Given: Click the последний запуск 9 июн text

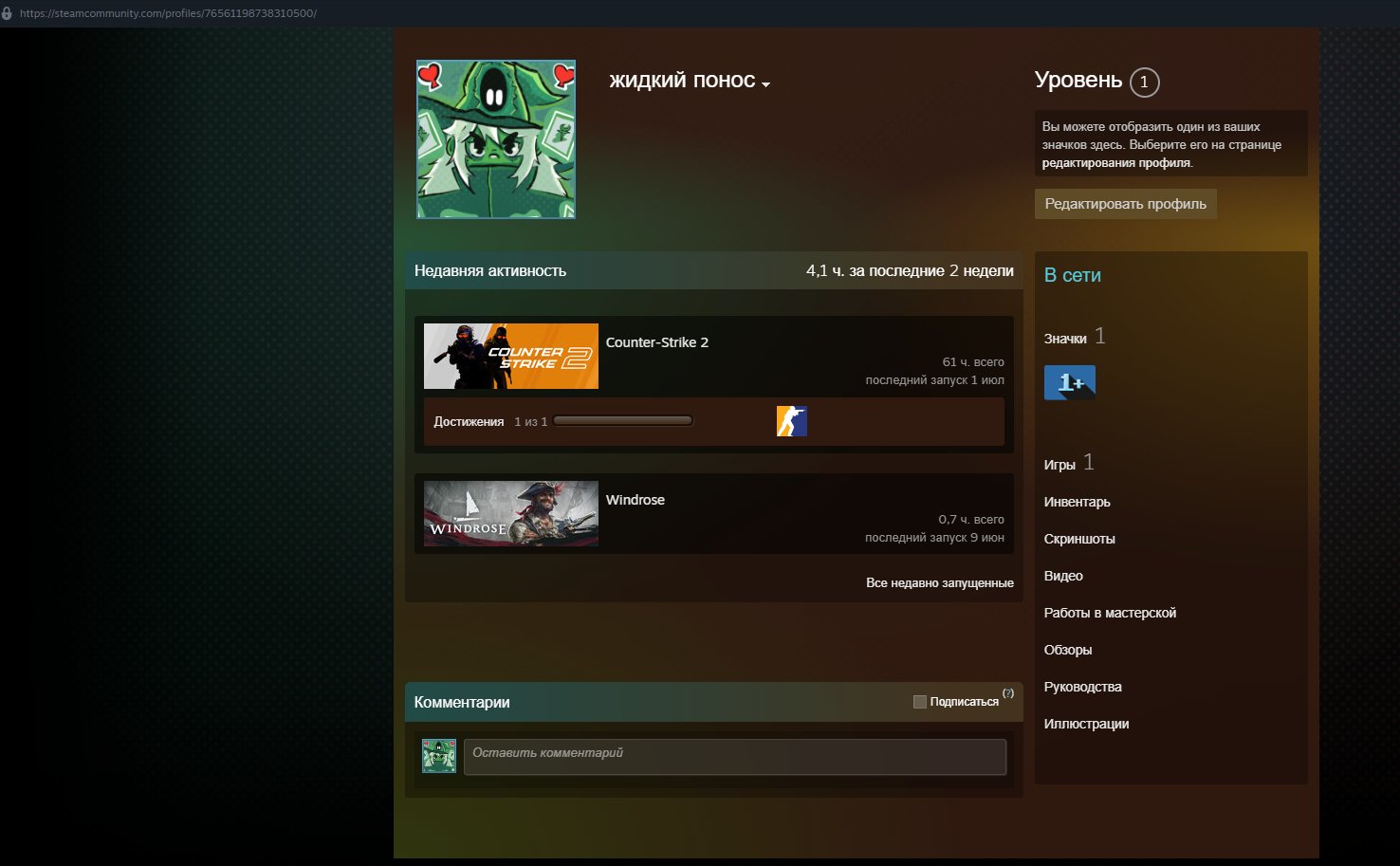Looking at the screenshot, I should pyautogui.click(x=934, y=538).
